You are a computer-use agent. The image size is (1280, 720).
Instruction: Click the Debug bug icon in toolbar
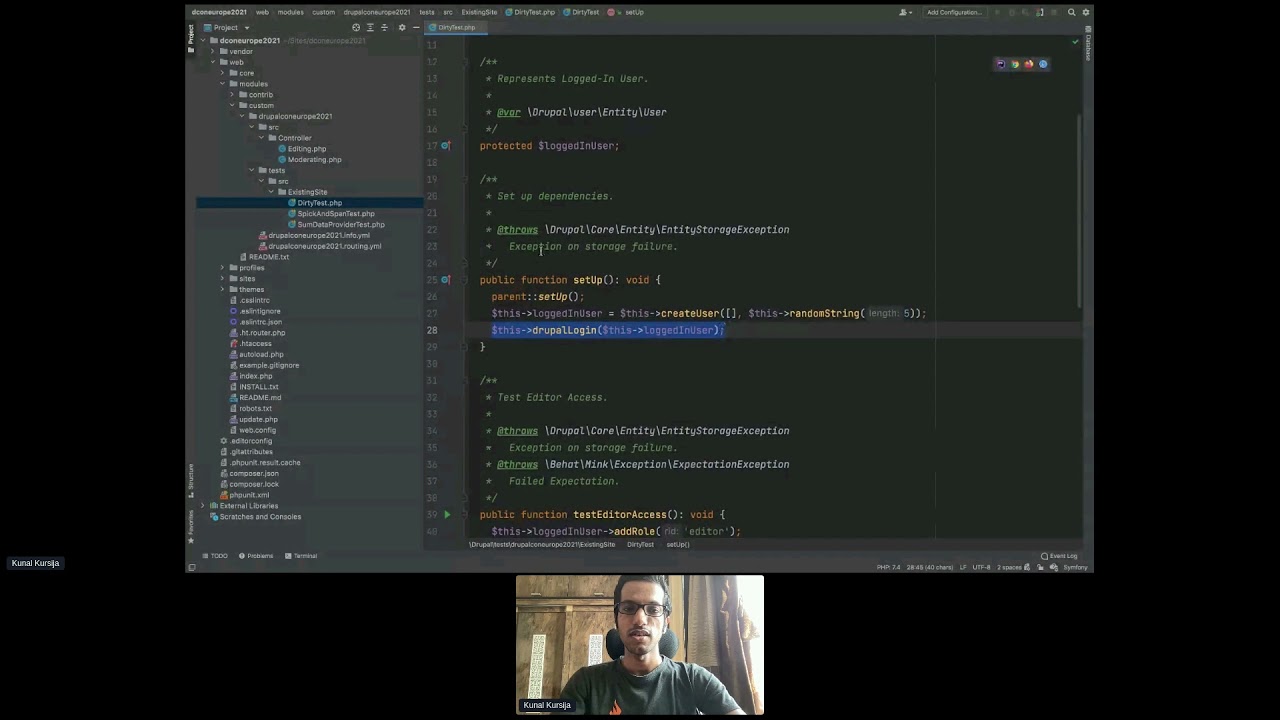click(1012, 12)
